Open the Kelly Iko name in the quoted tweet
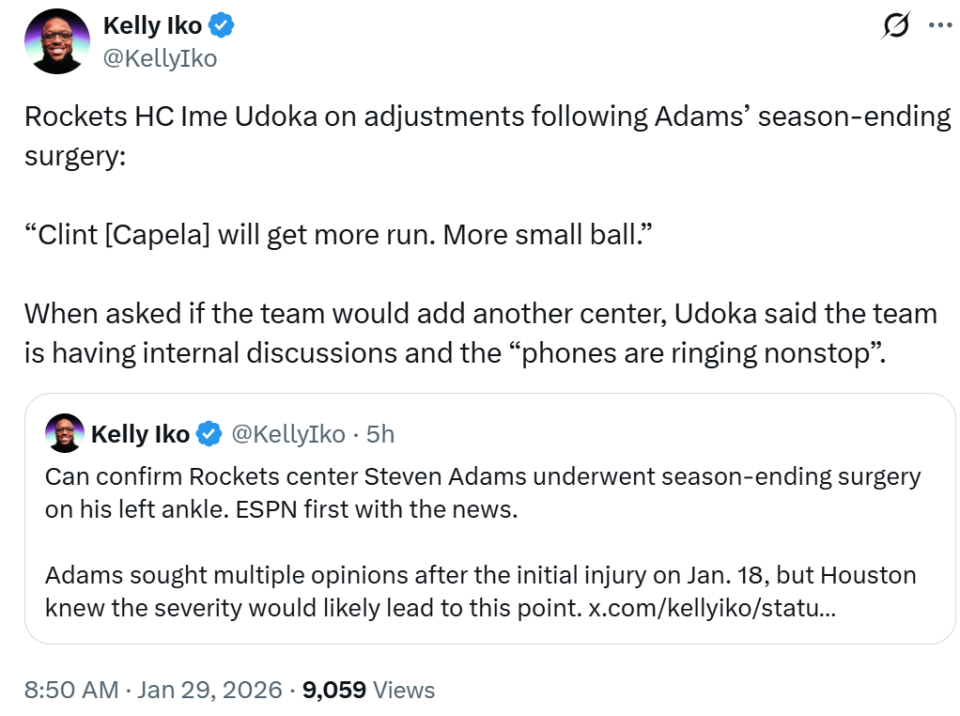Image resolution: width=960 pixels, height=716 pixels. pyautogui.click(x=140, y=434)
